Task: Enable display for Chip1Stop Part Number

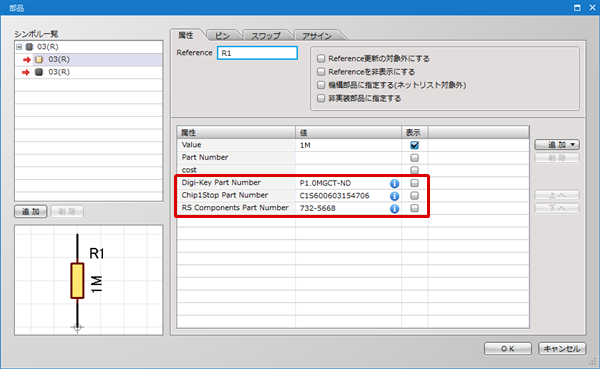Action: 414,196
